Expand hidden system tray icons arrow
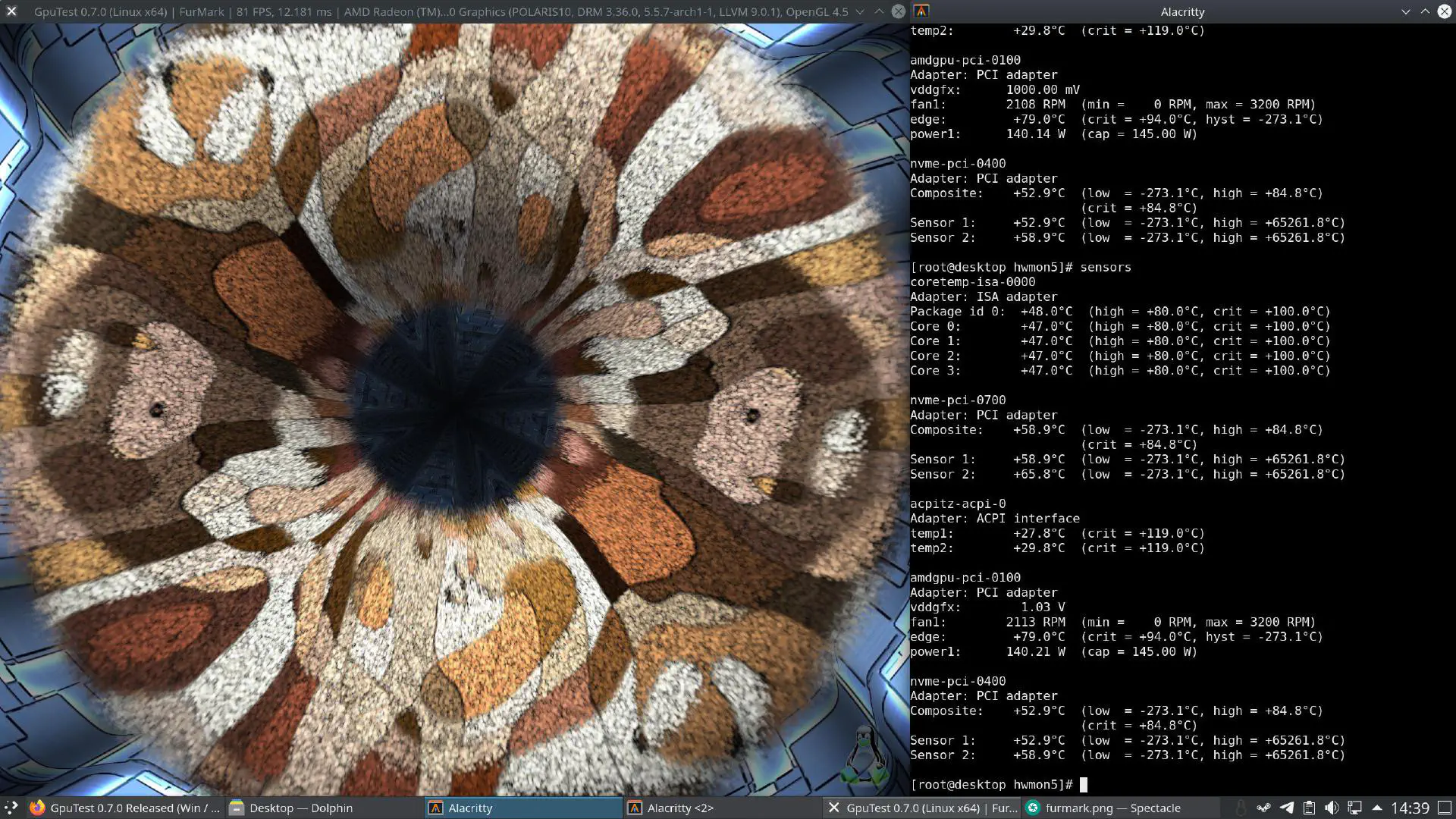The width and height of the screenshot is (1456, 819). coord(1376,808)
